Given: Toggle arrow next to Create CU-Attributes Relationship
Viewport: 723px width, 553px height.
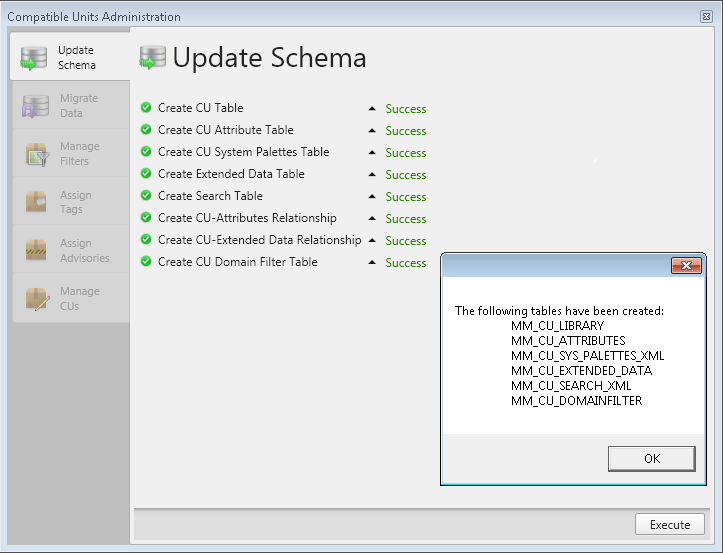Looking at the screenshot, I should point(373,219).
